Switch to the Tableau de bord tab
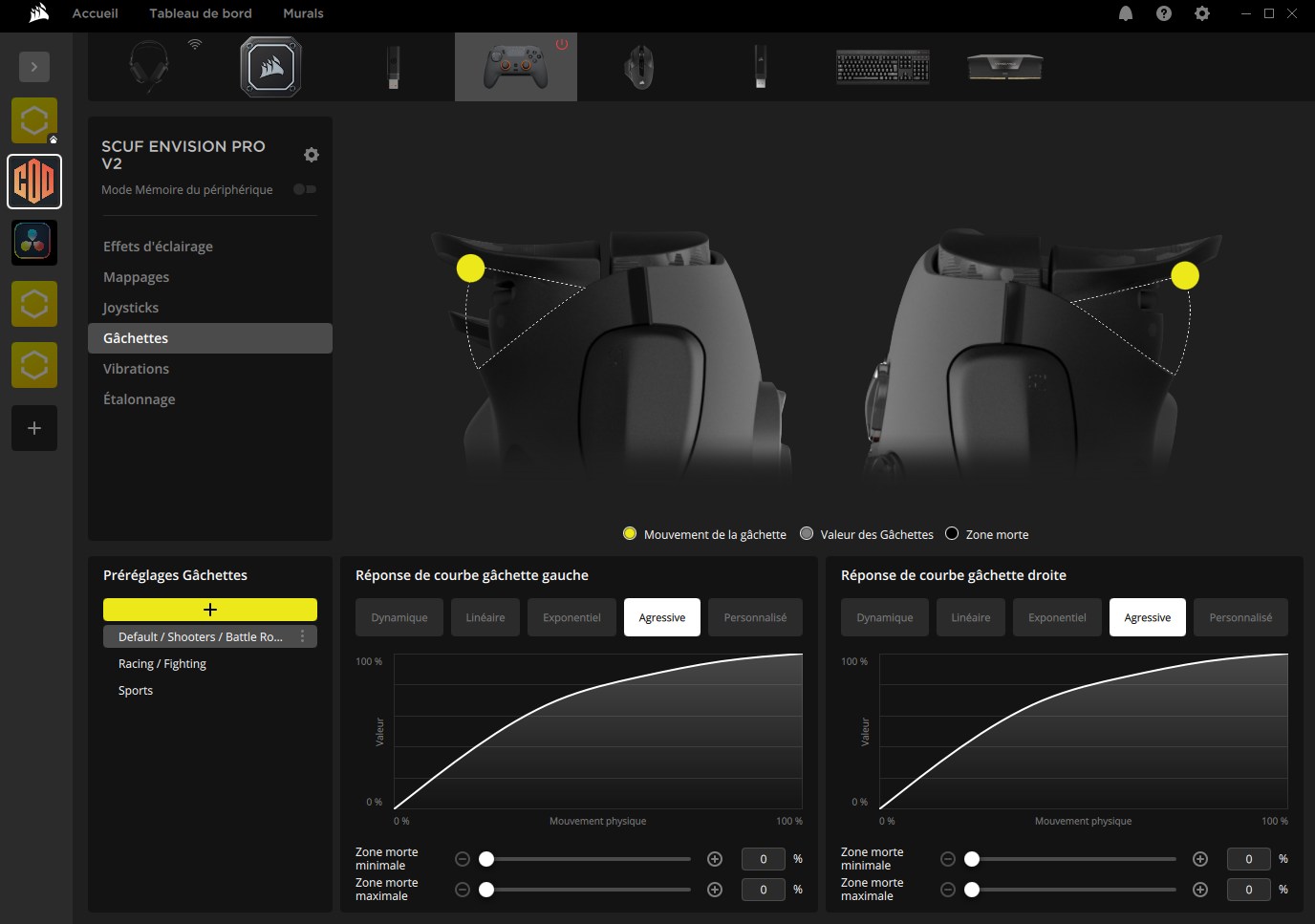 [x=201, y=13]
